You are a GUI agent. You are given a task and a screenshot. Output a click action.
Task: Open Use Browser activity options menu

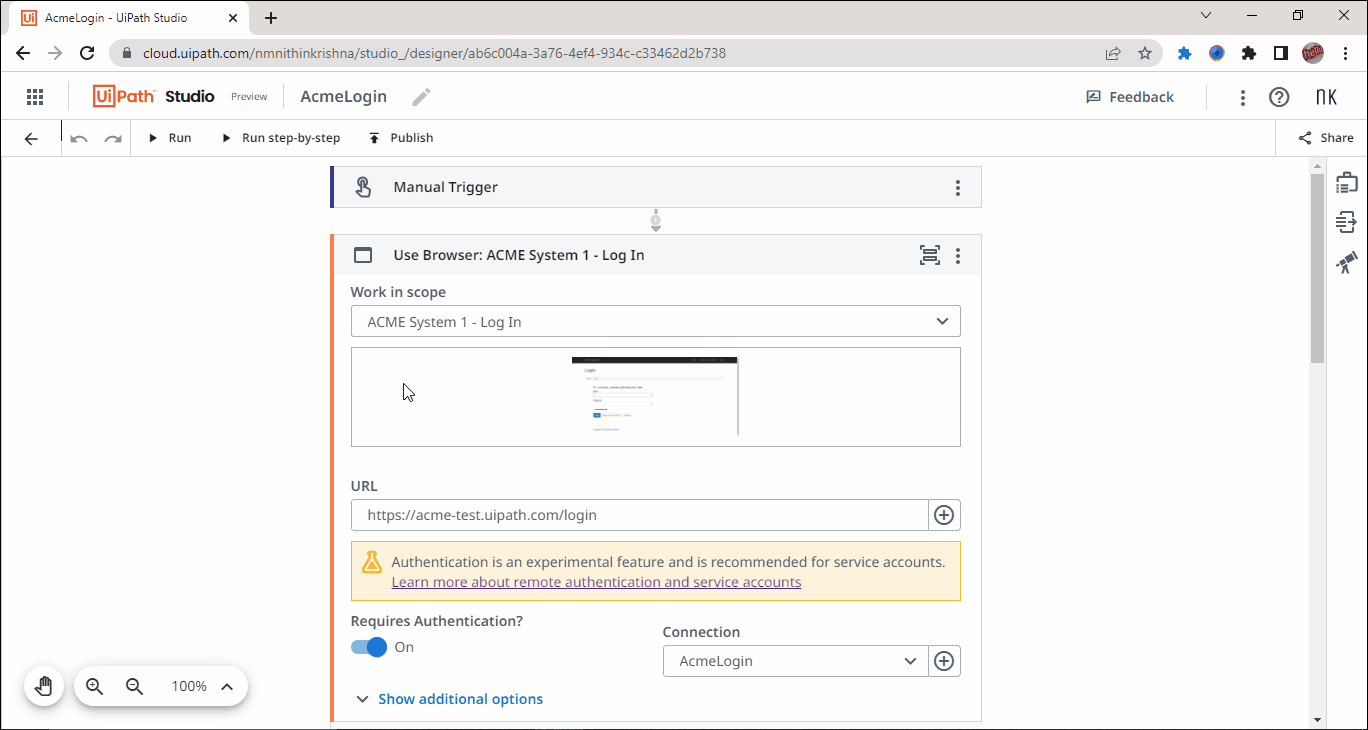coord(957,255)
